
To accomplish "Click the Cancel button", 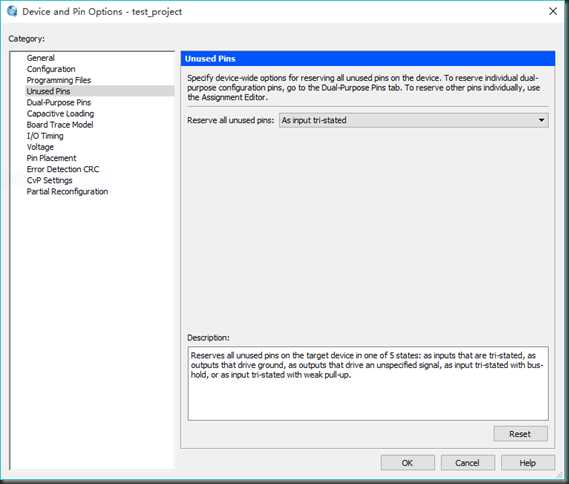I will point(468,463).
